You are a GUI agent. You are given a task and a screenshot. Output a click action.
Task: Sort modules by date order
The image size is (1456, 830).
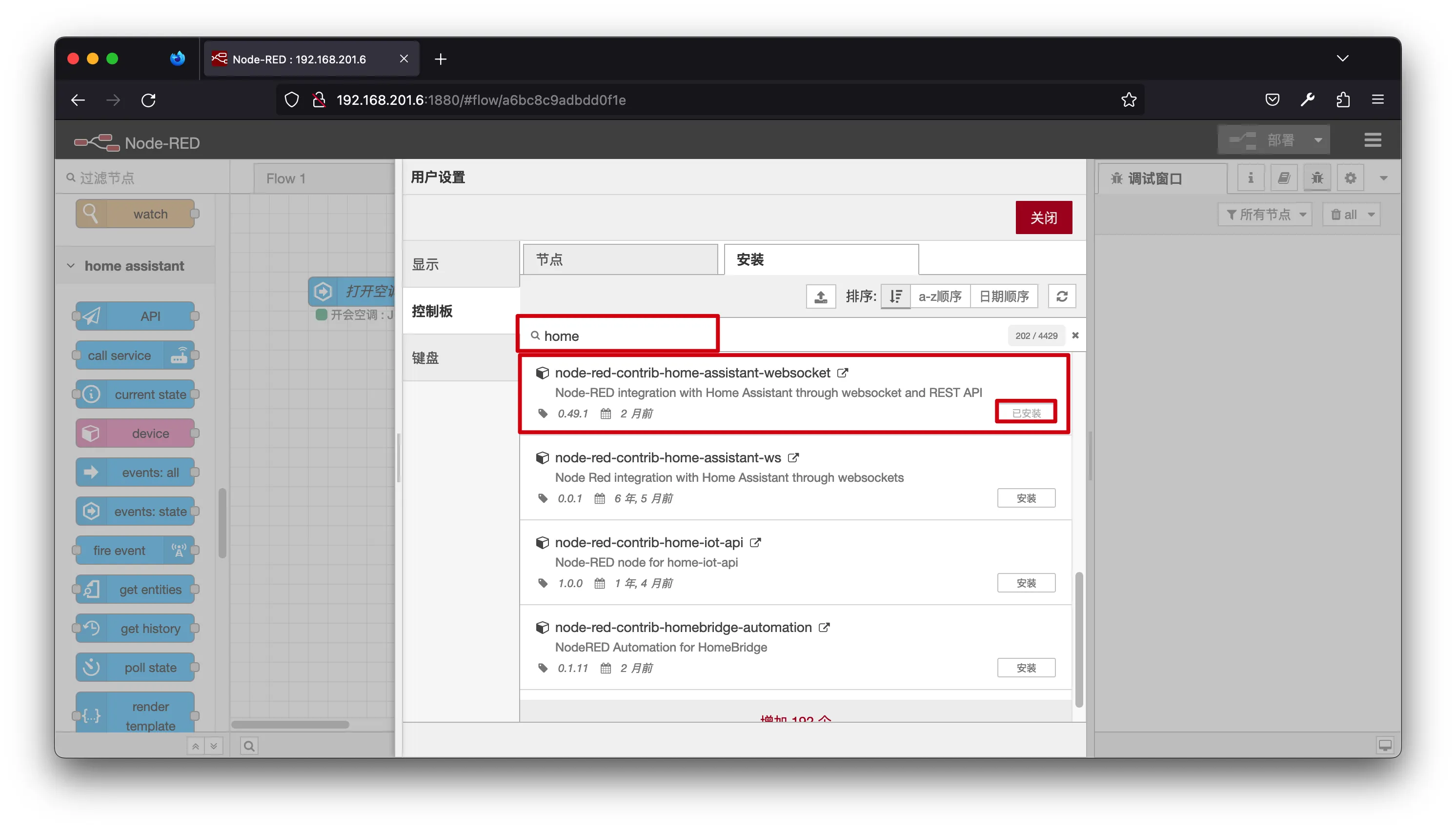pos(1004,296)
